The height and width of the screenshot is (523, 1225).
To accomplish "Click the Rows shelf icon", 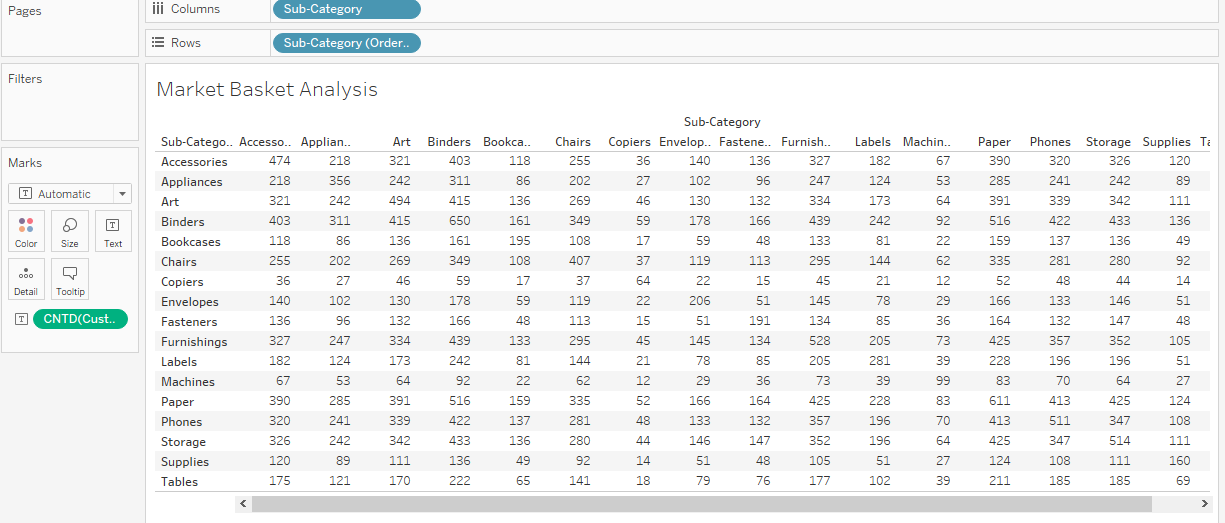I will pos(158,43).
